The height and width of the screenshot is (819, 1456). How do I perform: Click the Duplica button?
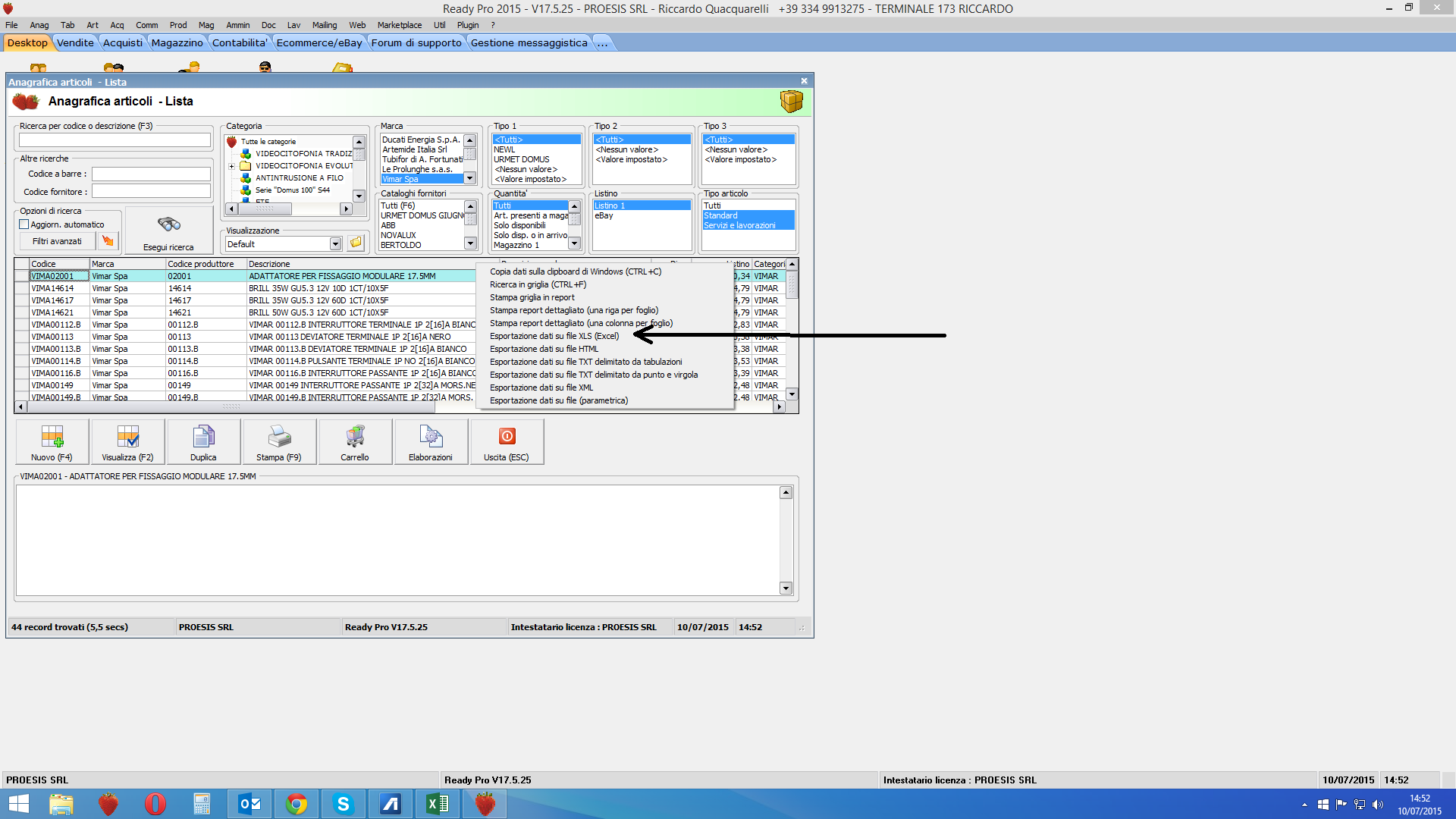[203, 442]
